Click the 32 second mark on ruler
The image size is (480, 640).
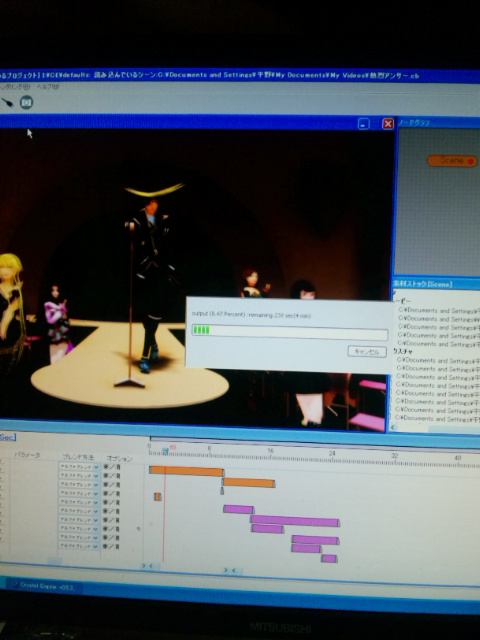tap(394, 455)
